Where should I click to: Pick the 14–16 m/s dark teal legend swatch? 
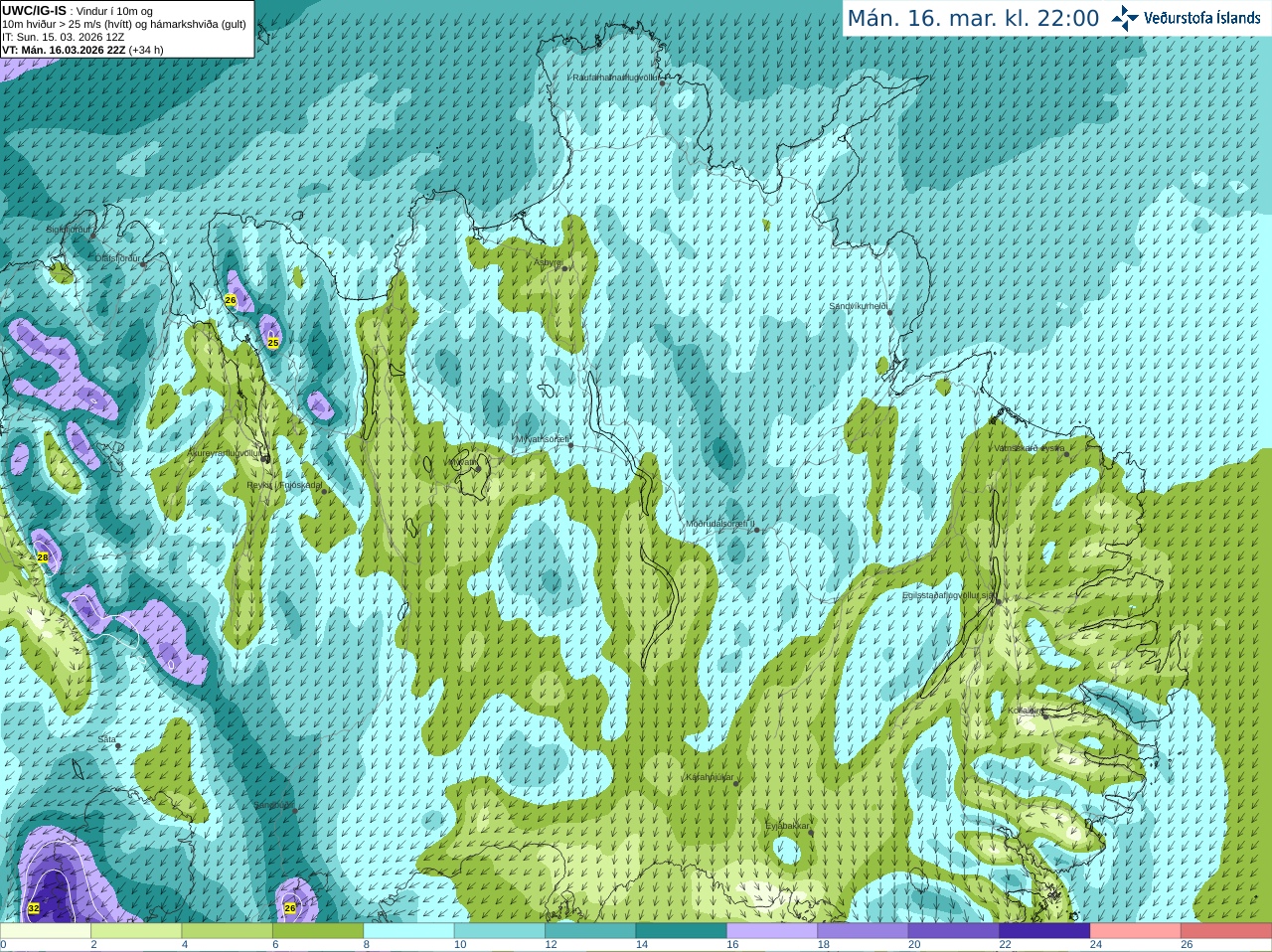pyautogui.click(x=682, y=931)
